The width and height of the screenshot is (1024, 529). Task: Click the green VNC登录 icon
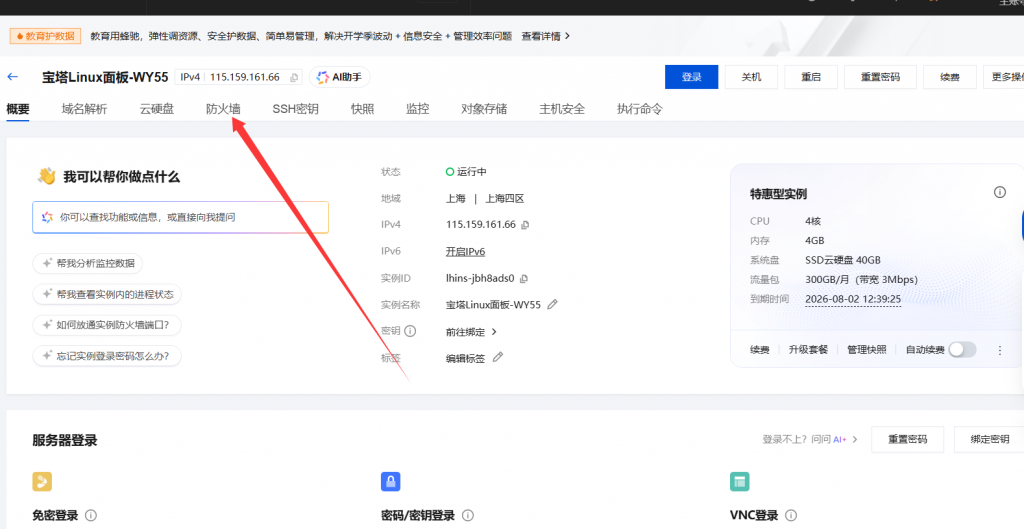click(739, 482)
